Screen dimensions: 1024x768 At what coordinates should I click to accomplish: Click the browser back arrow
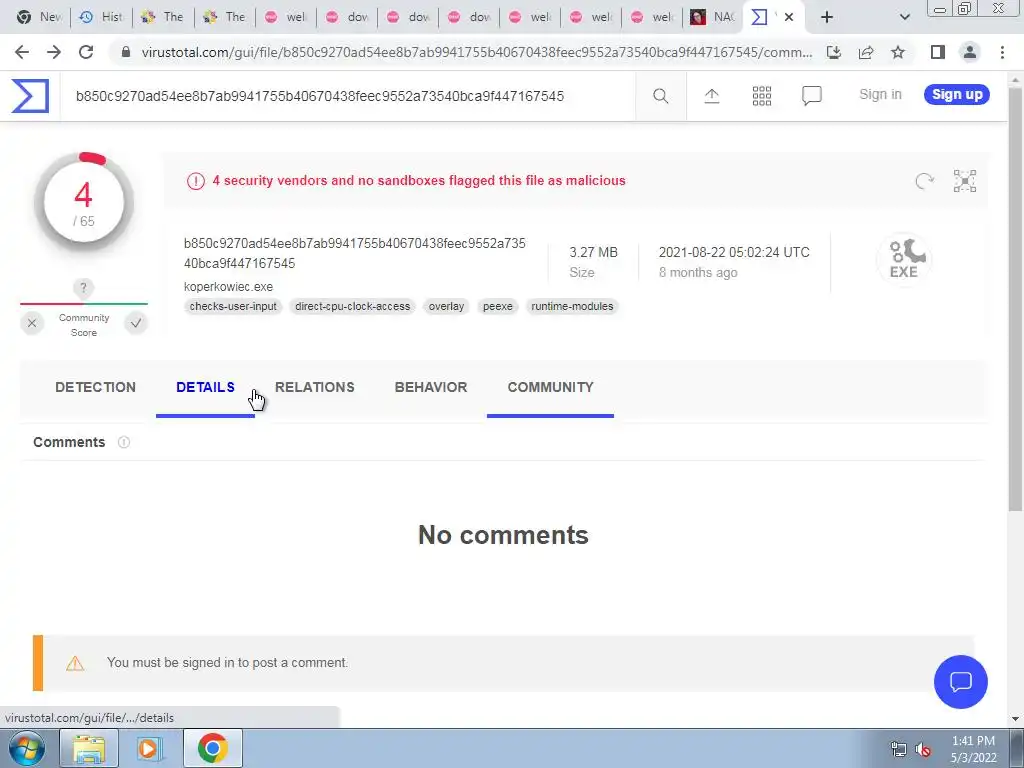22,52
